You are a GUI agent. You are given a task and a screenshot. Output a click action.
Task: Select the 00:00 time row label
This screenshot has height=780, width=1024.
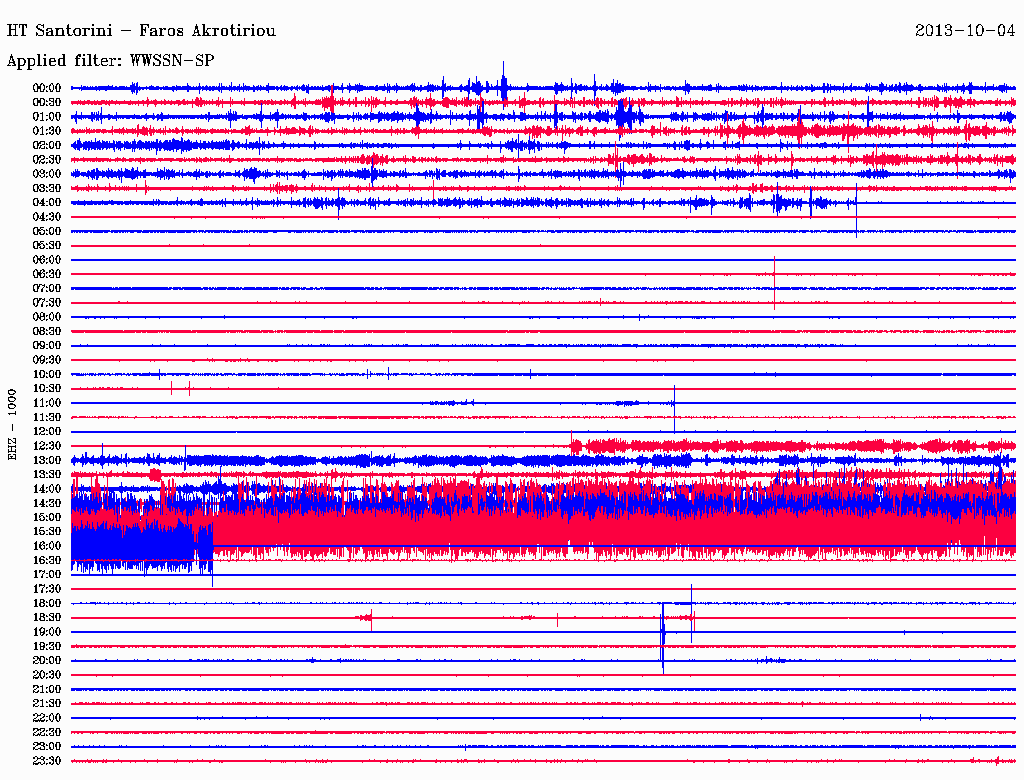click(x=47, y=88)
